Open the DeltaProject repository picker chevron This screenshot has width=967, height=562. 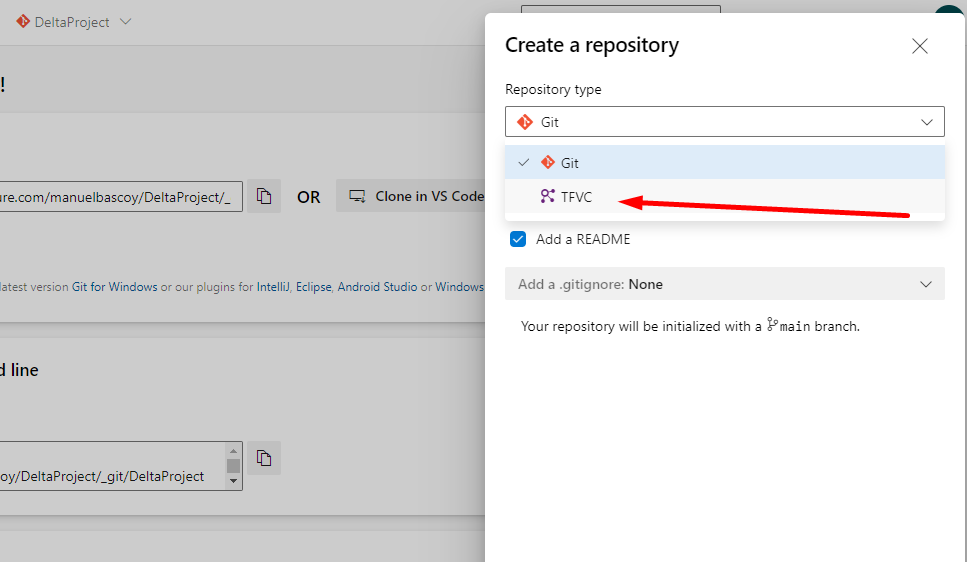[125, 22]
